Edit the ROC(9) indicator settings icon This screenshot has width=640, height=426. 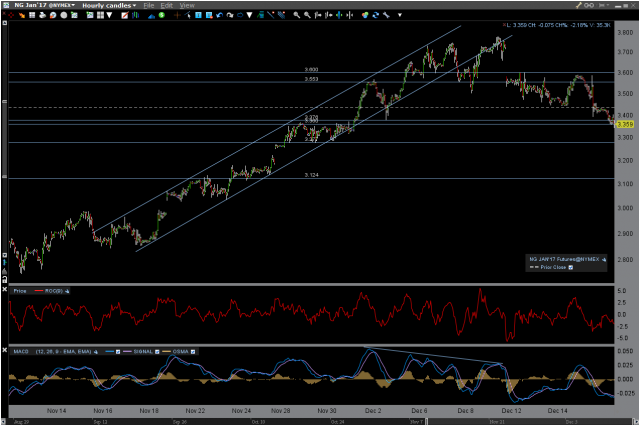pyautogui.click(x=67, y=291)
